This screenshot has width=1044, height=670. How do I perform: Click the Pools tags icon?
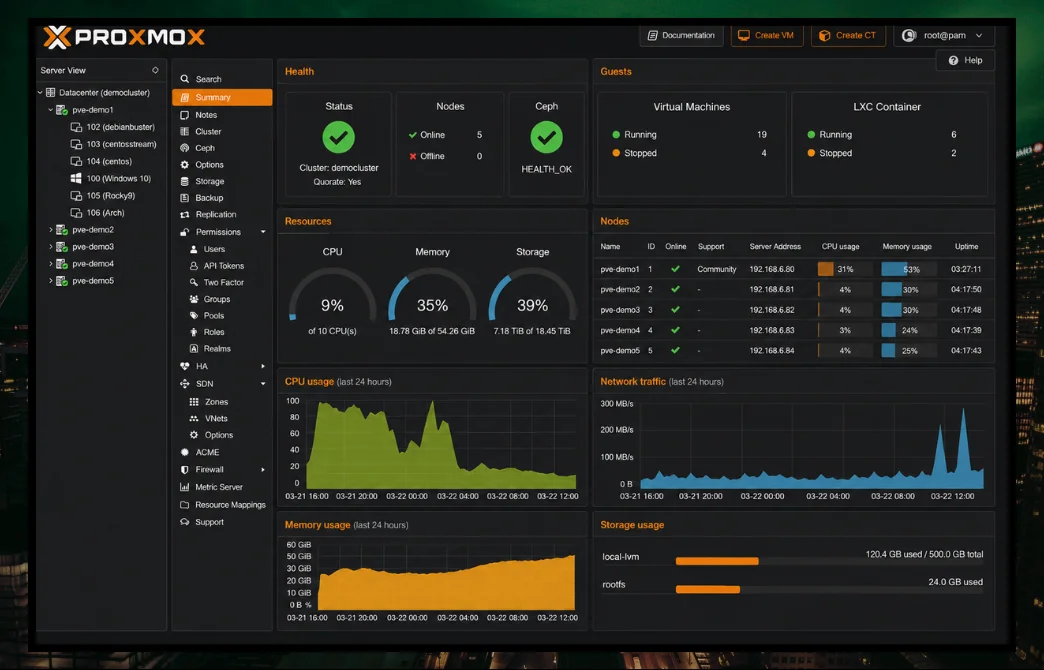pos(194,316)
